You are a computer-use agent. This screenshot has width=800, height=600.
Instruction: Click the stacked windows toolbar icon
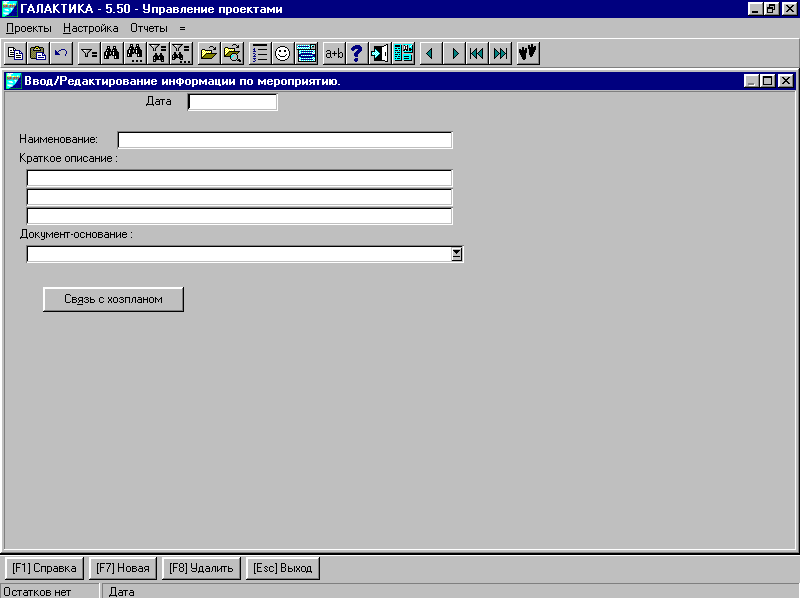click(x=306, y=53)
